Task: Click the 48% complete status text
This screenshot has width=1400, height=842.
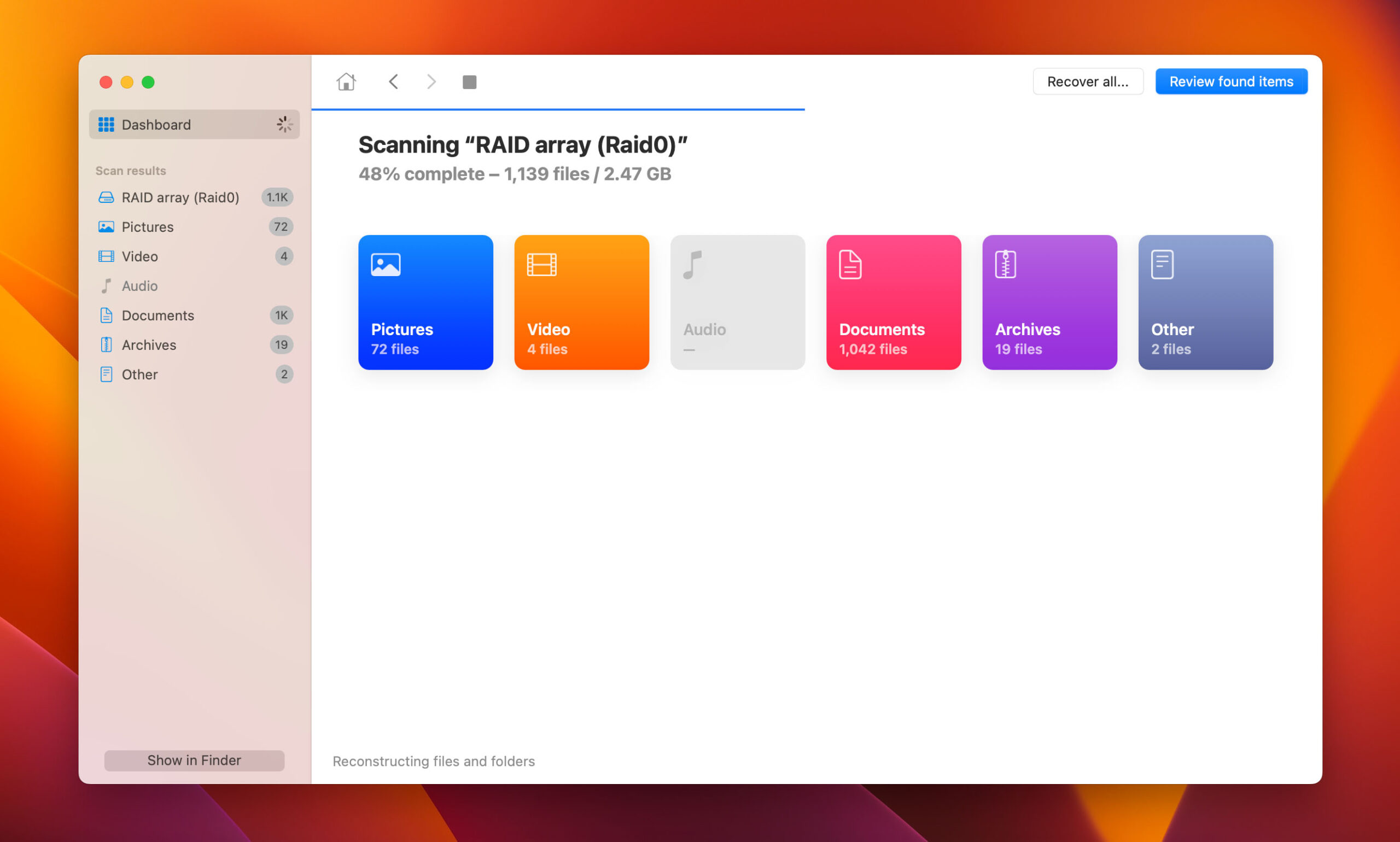Action: (x=515, y=174)
